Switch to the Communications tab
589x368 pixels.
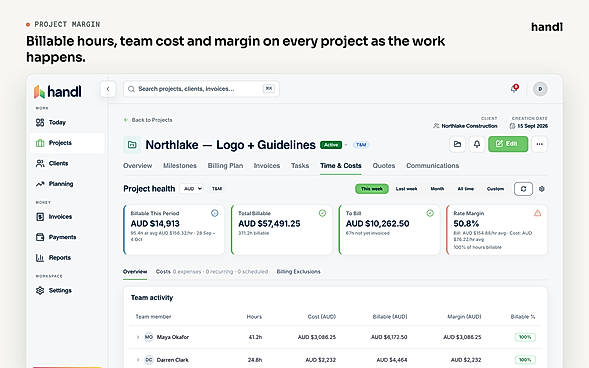click(432, 166)
